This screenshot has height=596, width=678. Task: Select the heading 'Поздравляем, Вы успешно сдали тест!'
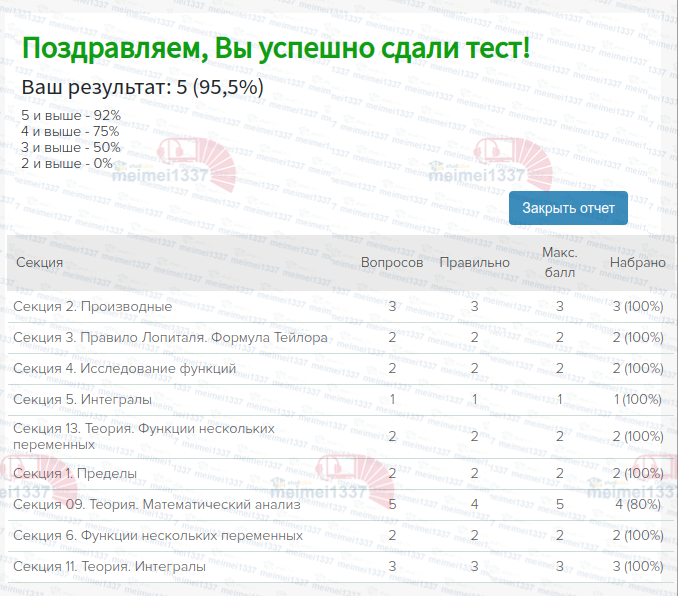point(276,48)
